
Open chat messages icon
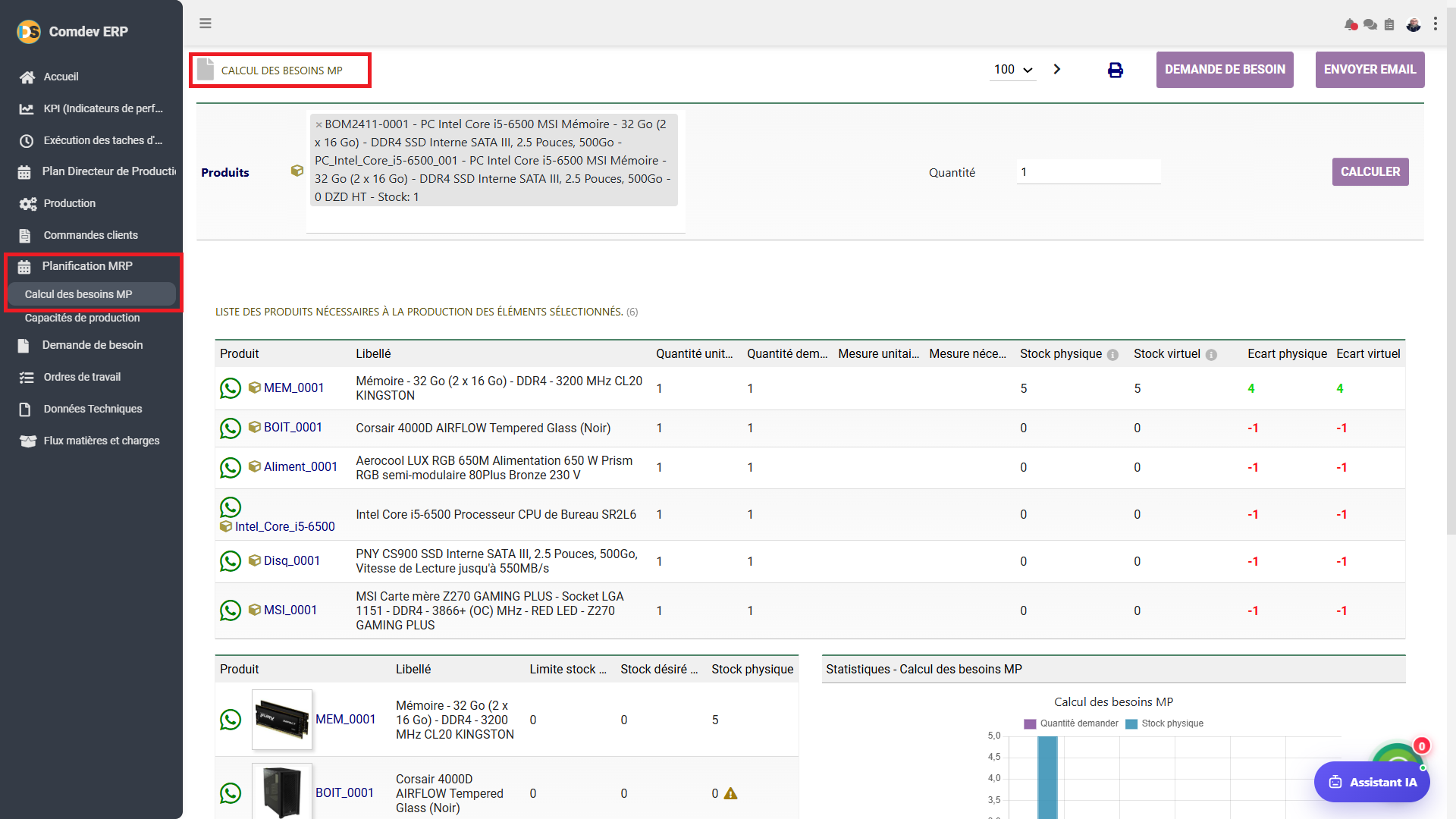[x=1370, y=24]
